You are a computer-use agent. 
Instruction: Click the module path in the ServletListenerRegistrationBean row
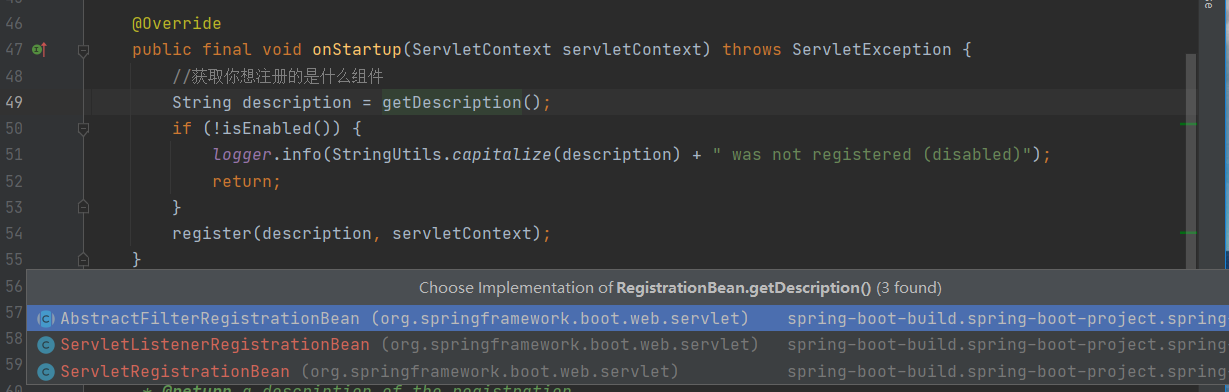coord(1007,345)
